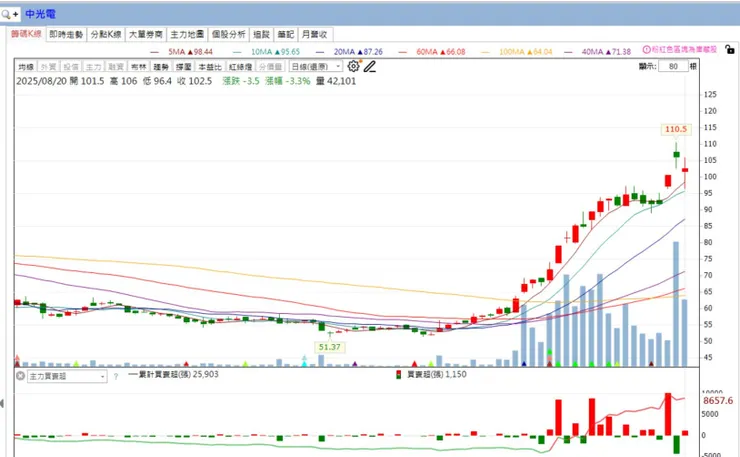Click the 漲跌 -3.5 readout
Image resolution: width=740 pixels, height=457 pixels.
pos(241,81)
